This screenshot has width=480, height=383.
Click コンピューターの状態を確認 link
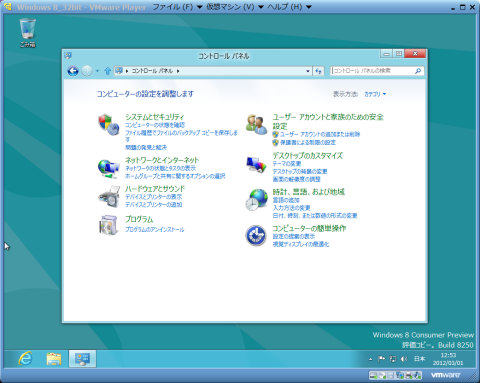pos(155,125)
